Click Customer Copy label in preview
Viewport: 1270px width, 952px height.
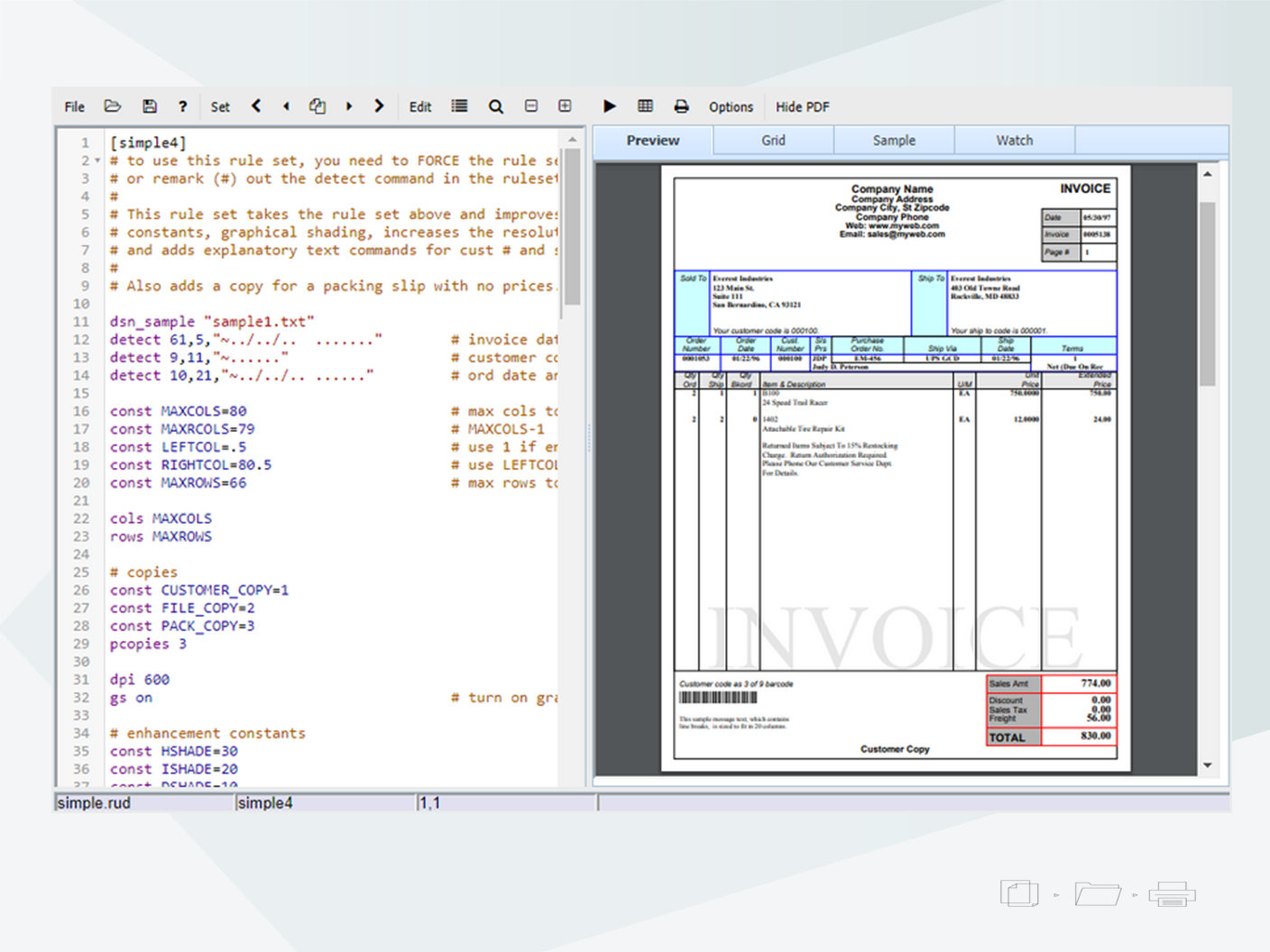pos(895,749)
